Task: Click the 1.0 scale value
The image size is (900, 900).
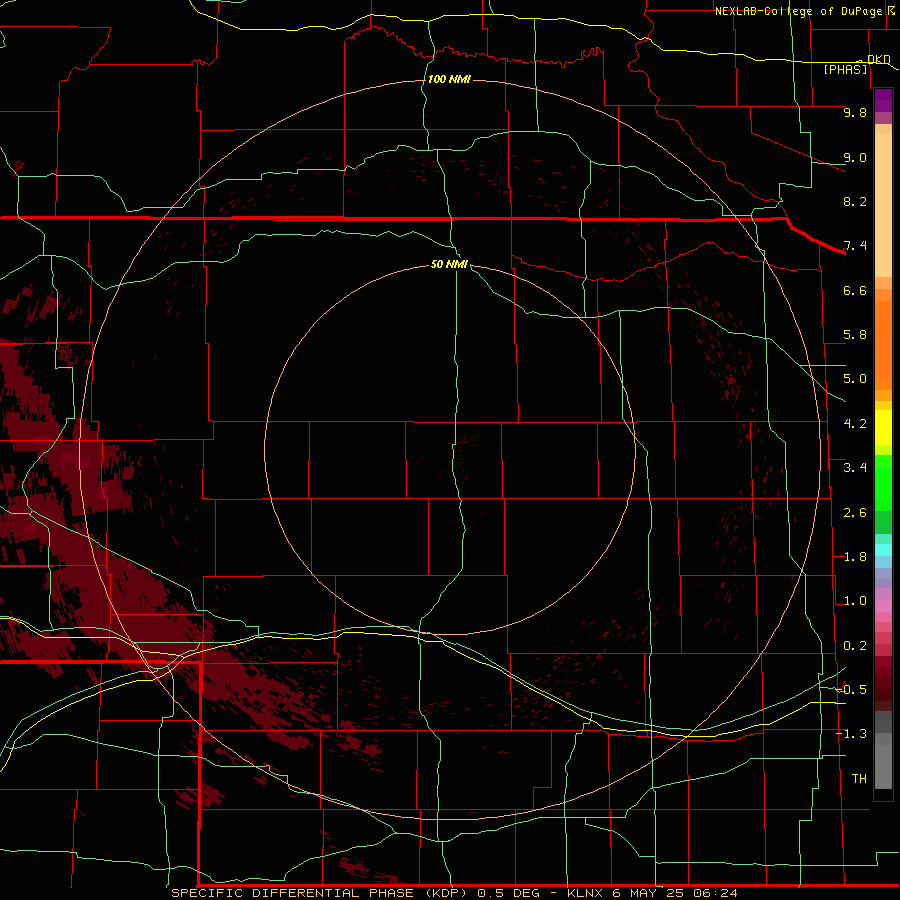Action: (855, 601)
